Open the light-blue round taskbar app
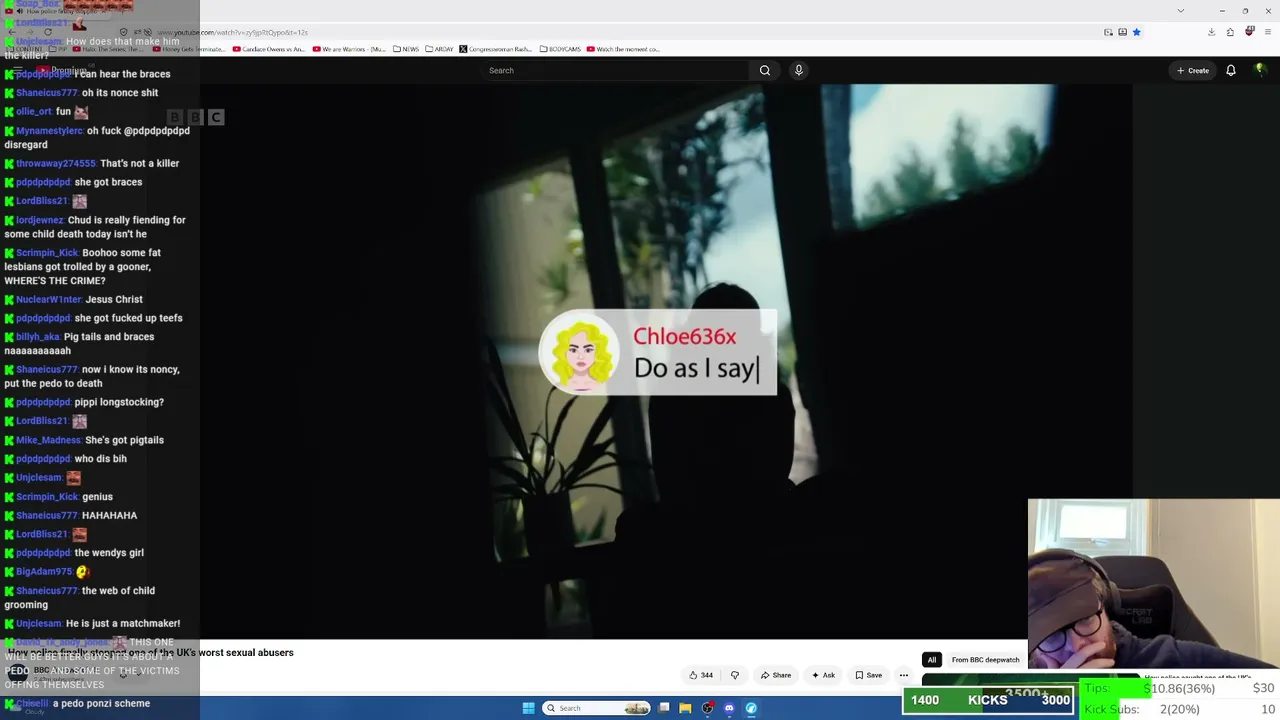Screen dimensions: 1280x720 pos(751,708)
